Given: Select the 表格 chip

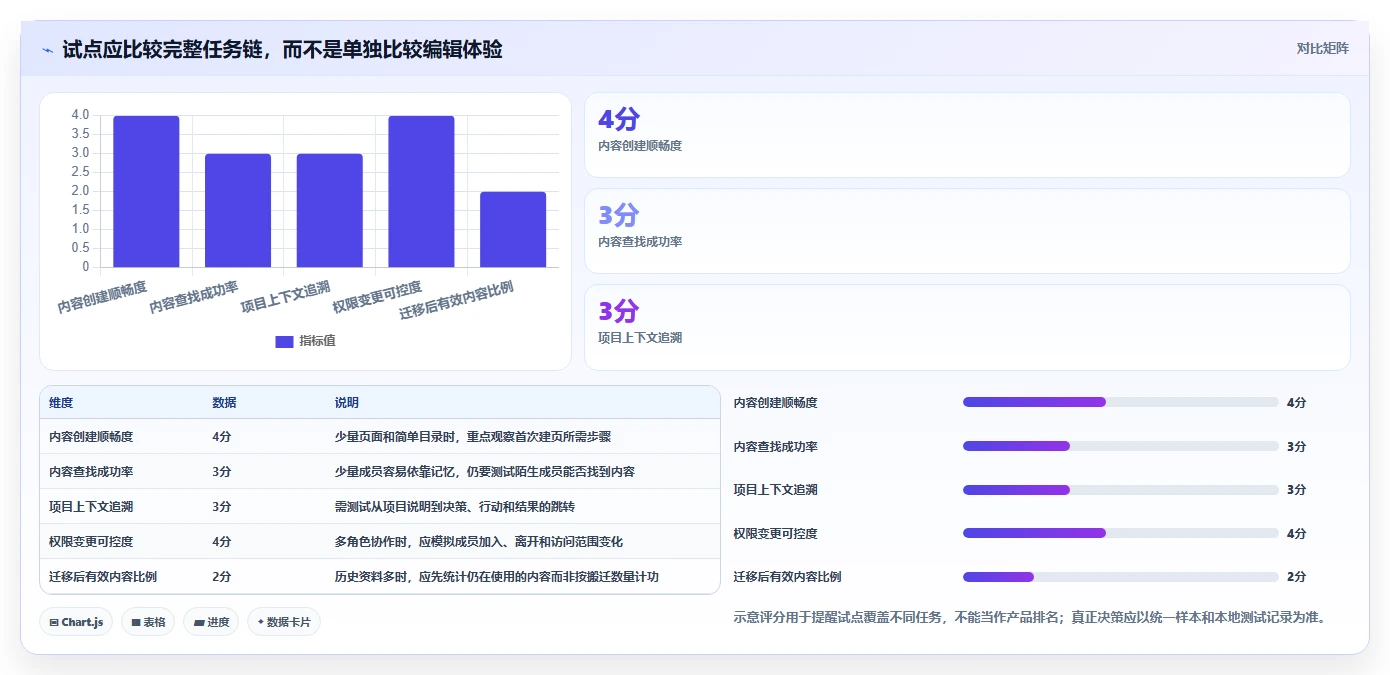Looking at the screenshot, I should [x=148, y=622].
